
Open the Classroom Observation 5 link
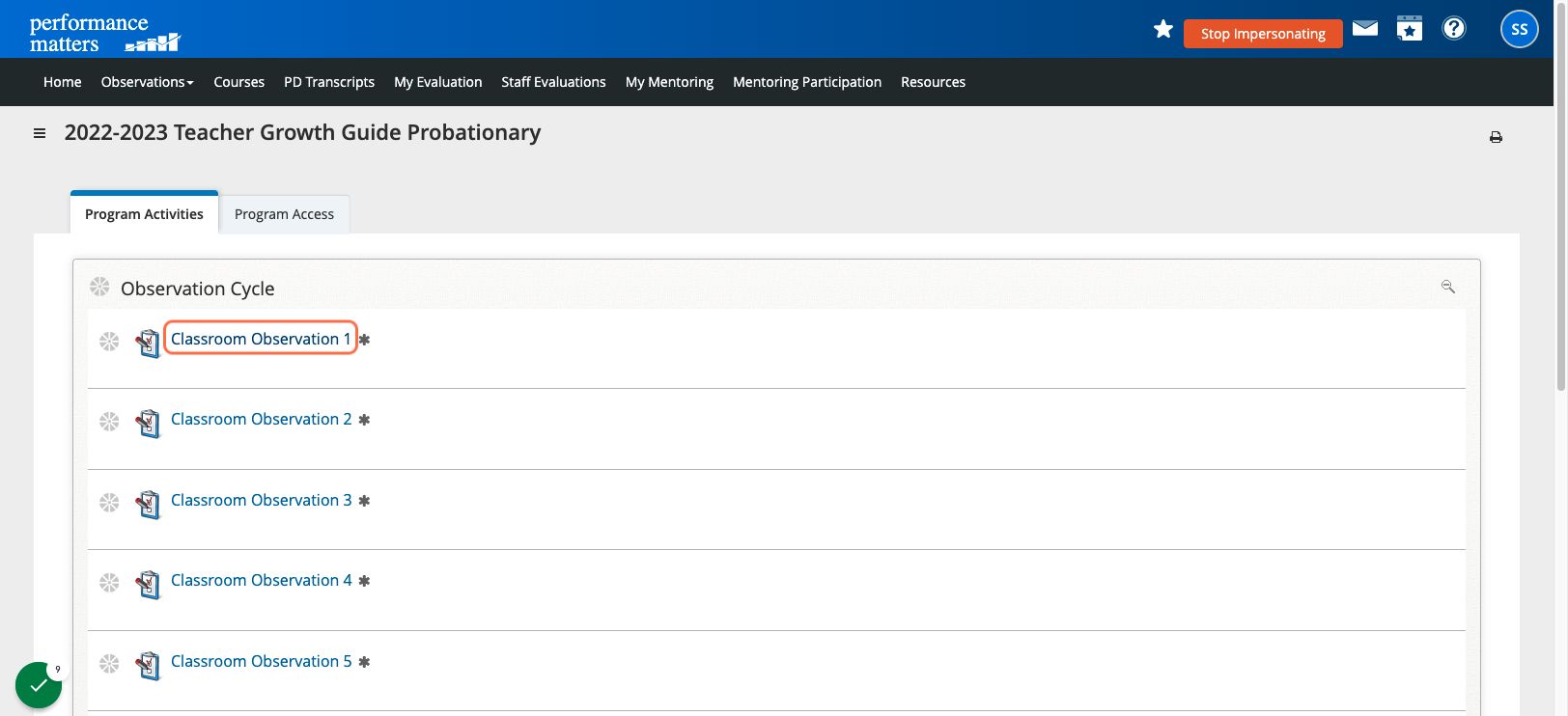(262, 661)
